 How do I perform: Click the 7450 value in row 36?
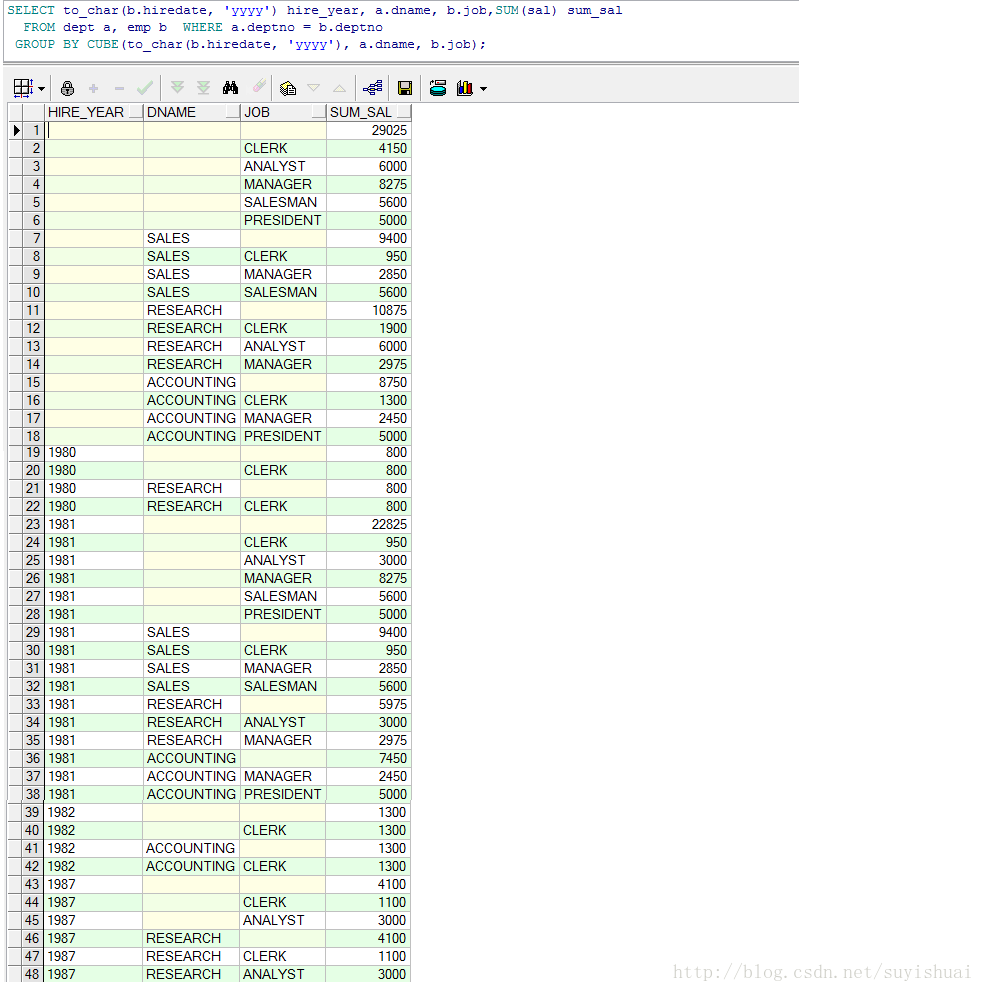369,758
